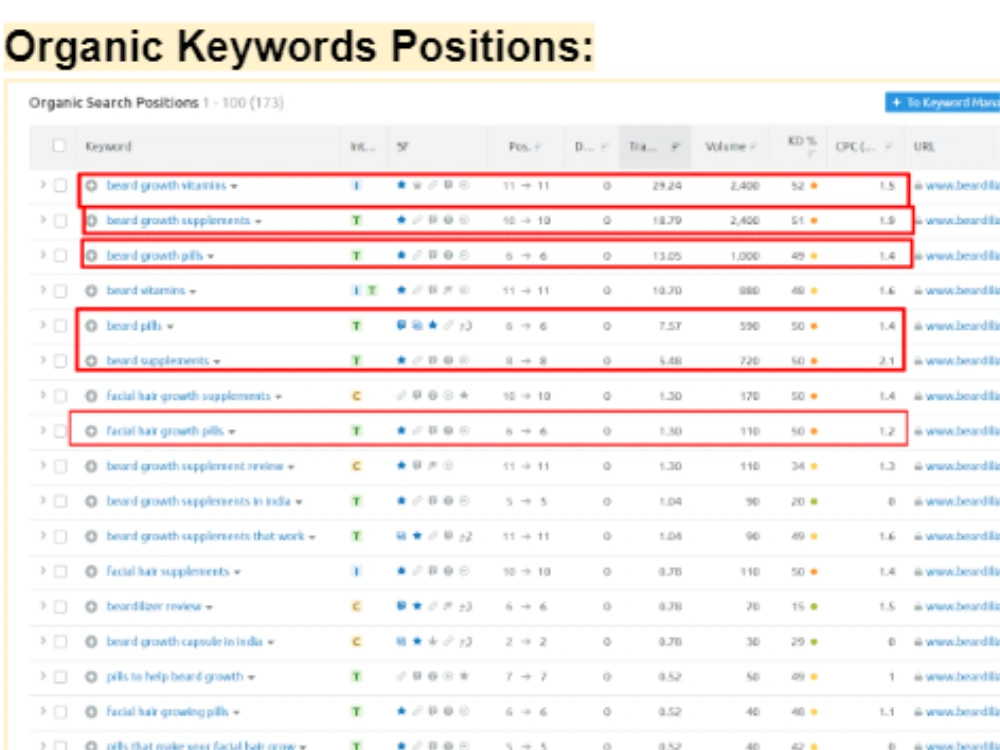The width and height of the screenshot is (1000, 750).
Task: Open the beard supplements keyword link
Action: (x=158, y=361)
